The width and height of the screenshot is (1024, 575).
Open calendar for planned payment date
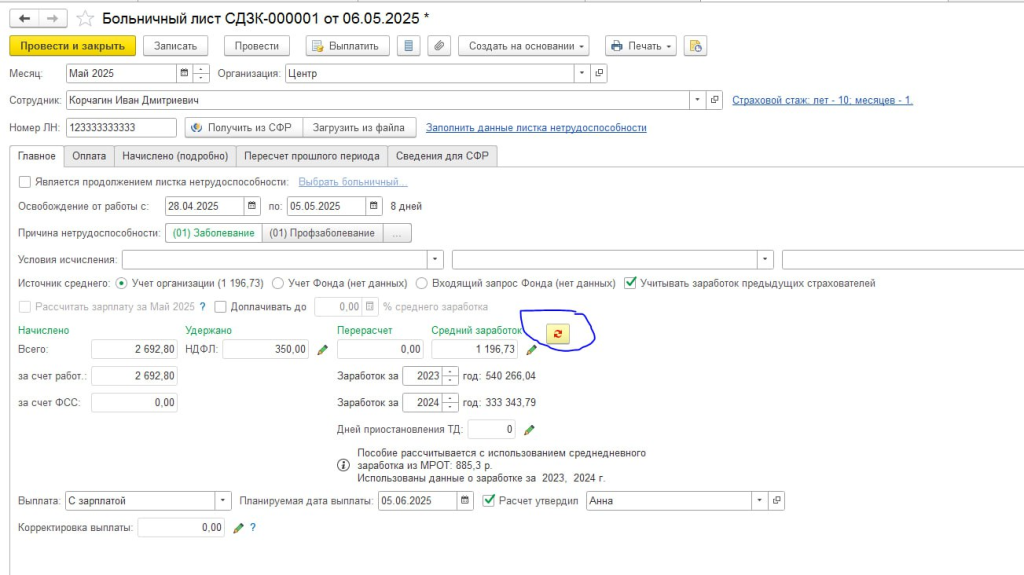[466, 500]
